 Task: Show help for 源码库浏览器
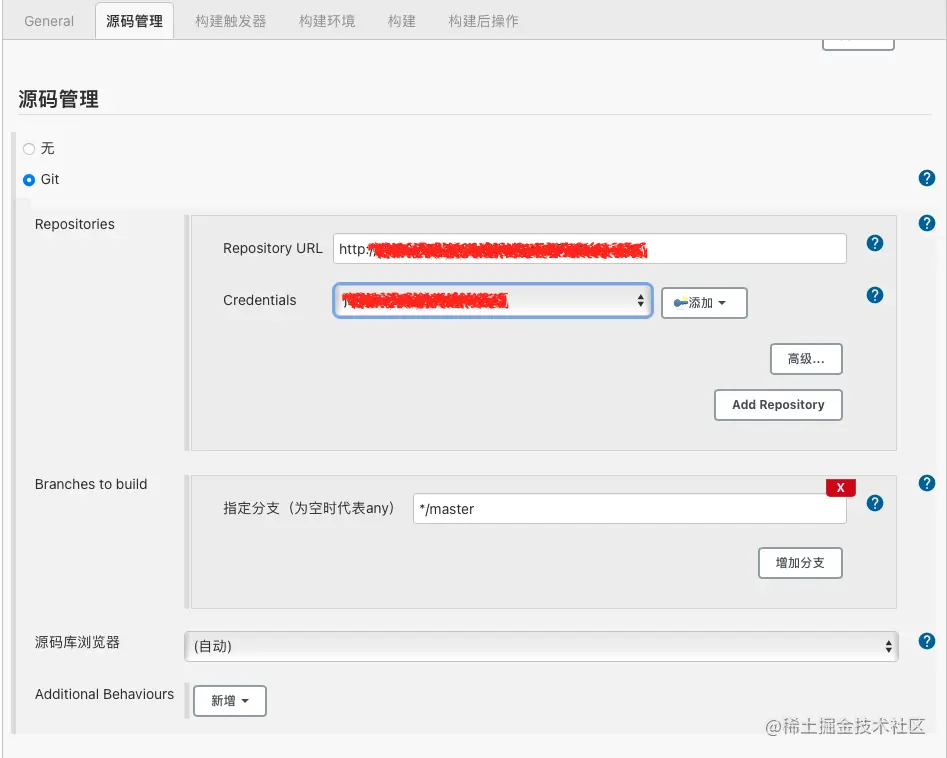pos(926,641)
